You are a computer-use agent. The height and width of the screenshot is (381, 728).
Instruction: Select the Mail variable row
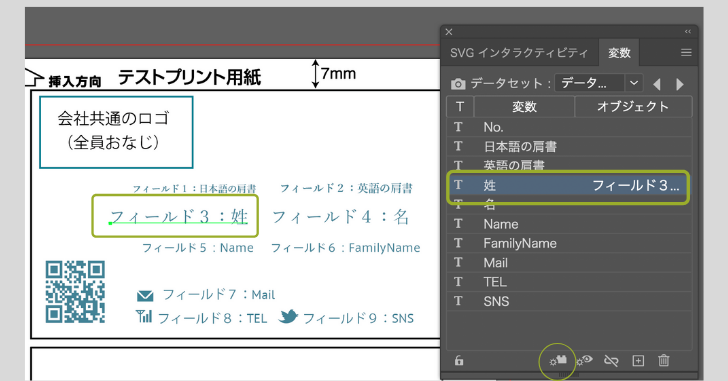click(569, 263)
